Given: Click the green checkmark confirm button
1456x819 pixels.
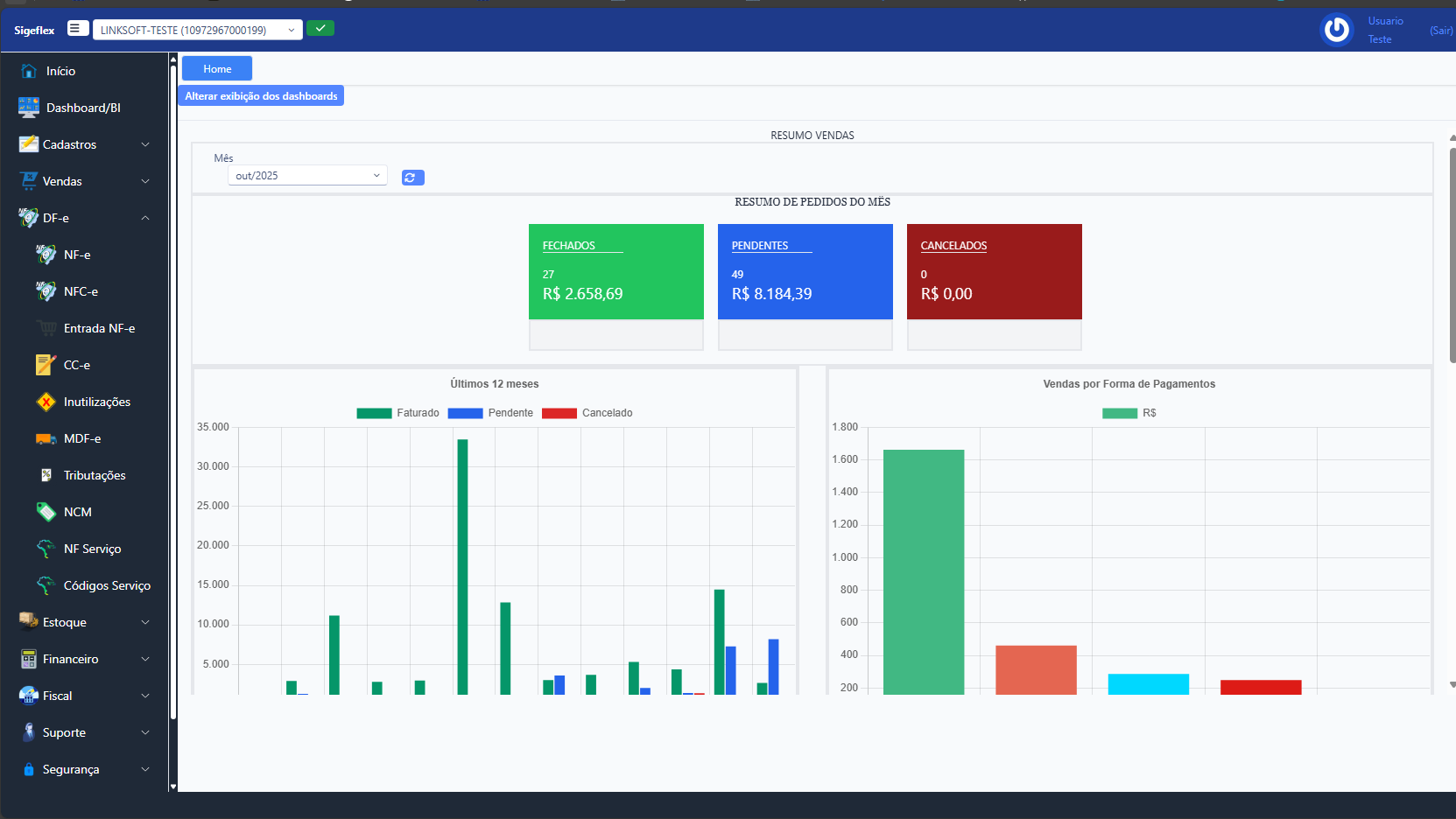Looking at the screenshot, I should 320,29.
